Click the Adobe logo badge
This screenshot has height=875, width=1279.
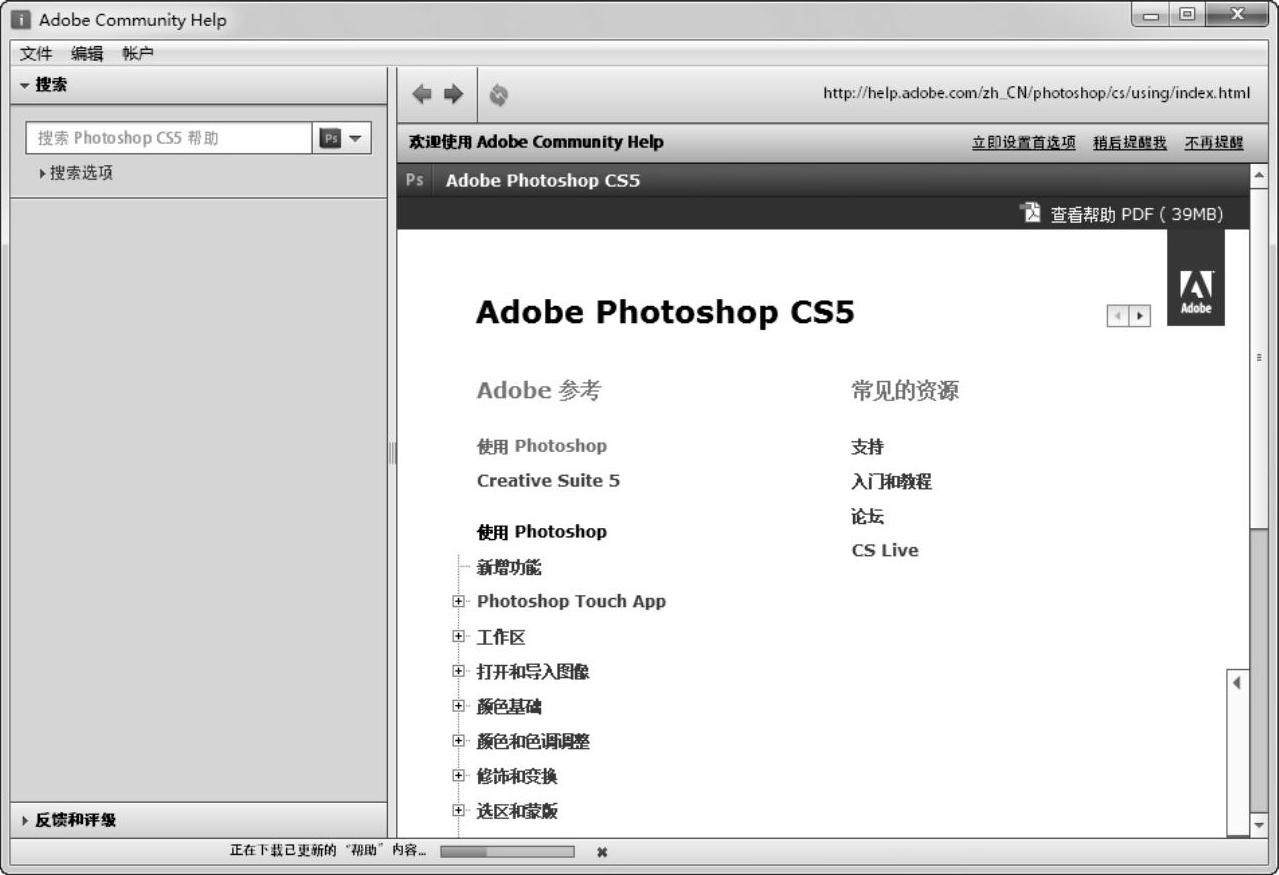pyautogui.click(x=1195, y=292)
